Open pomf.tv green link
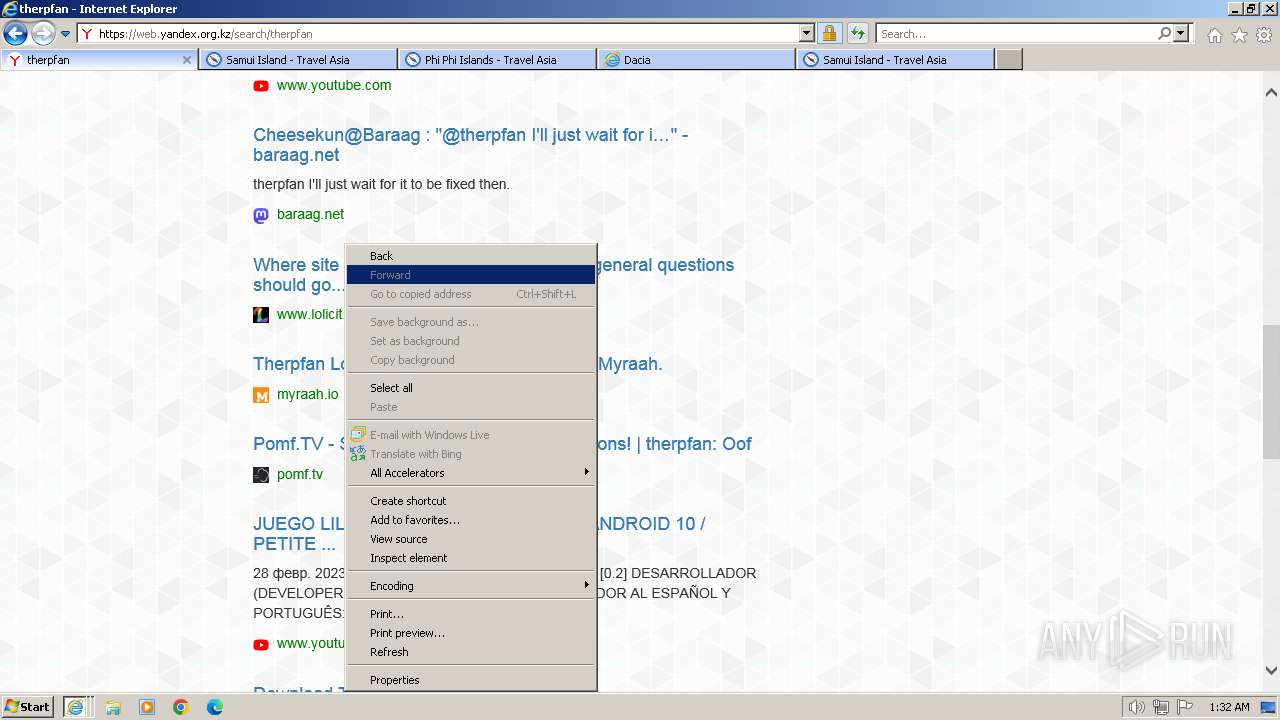The height and width of the screenshot is (720, 1280). point(300,474)
